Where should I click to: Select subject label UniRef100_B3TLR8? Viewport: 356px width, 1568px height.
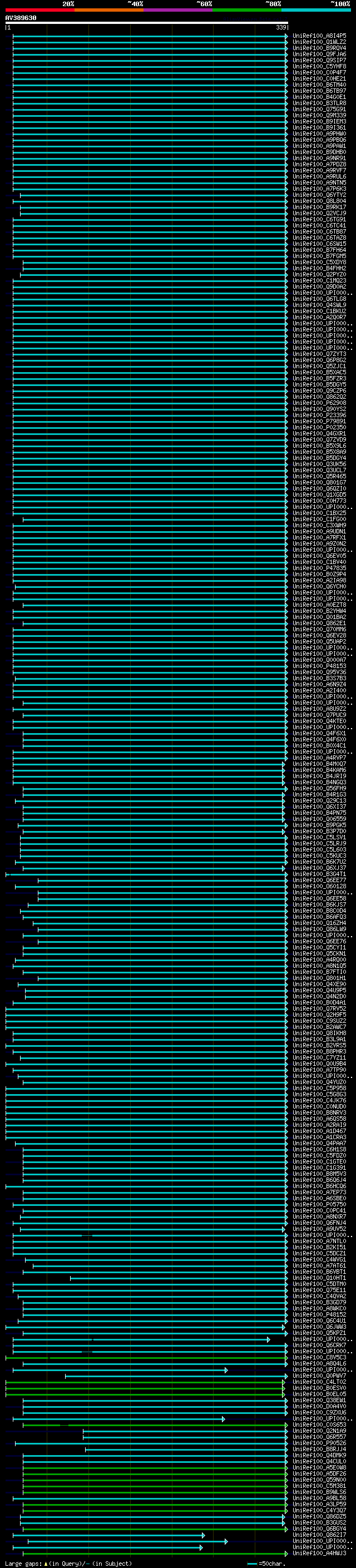point(319,103)
